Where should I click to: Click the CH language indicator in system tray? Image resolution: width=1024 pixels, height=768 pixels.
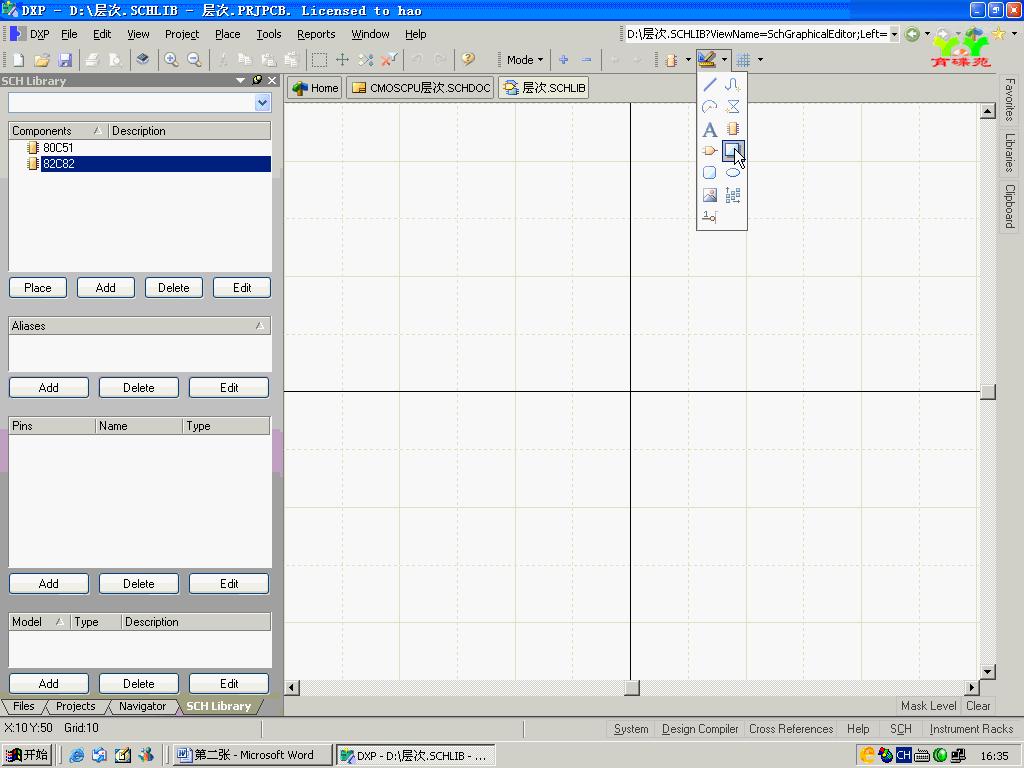[x=903, y=755]
